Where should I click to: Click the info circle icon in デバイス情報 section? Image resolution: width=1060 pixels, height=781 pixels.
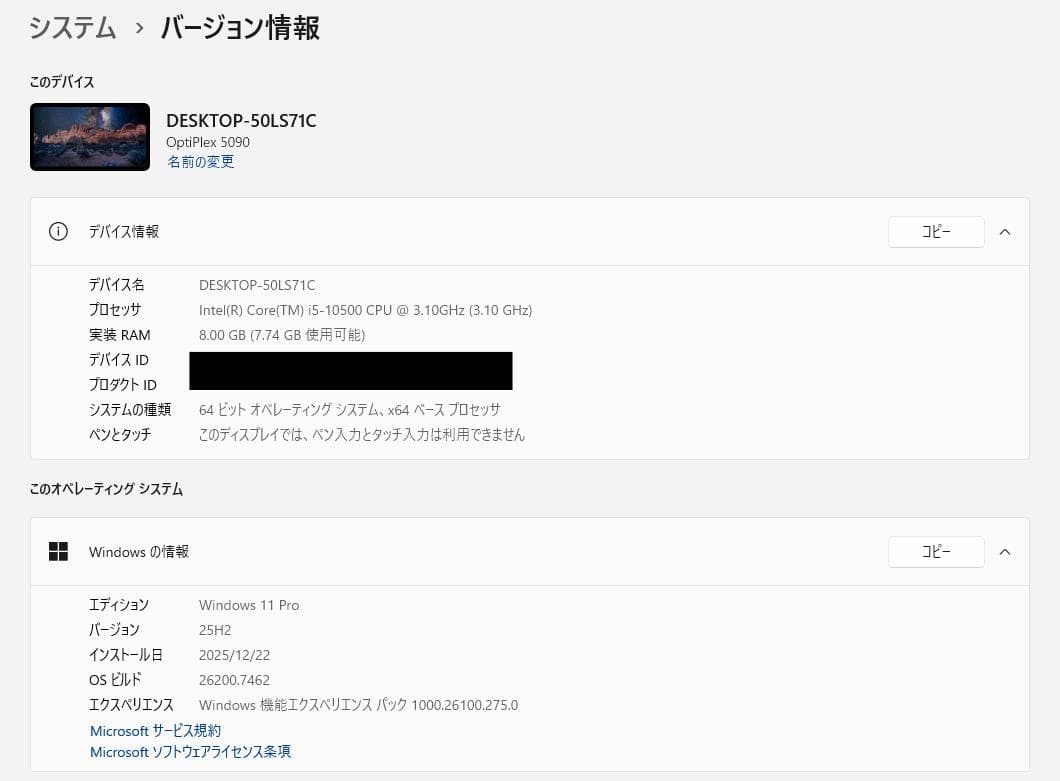tap(58, 231)
